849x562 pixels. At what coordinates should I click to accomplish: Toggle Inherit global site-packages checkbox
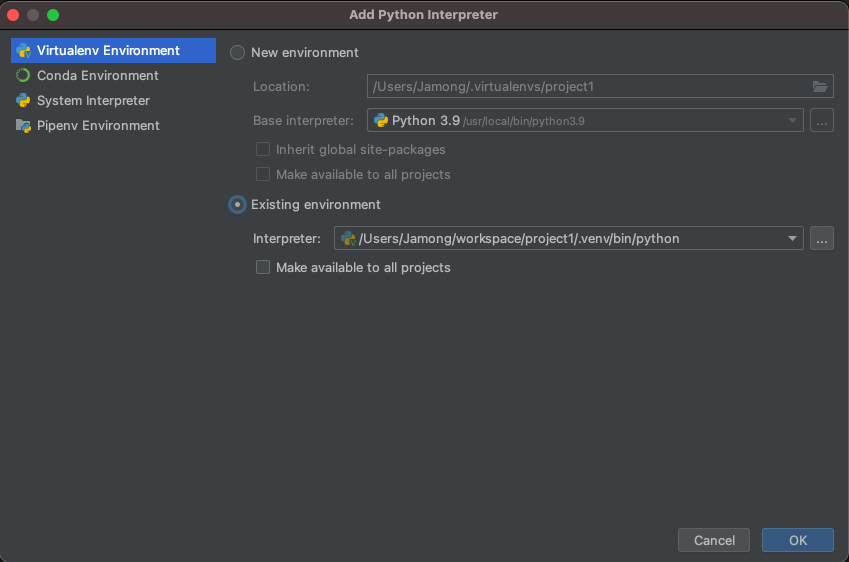tap(263, 149)
